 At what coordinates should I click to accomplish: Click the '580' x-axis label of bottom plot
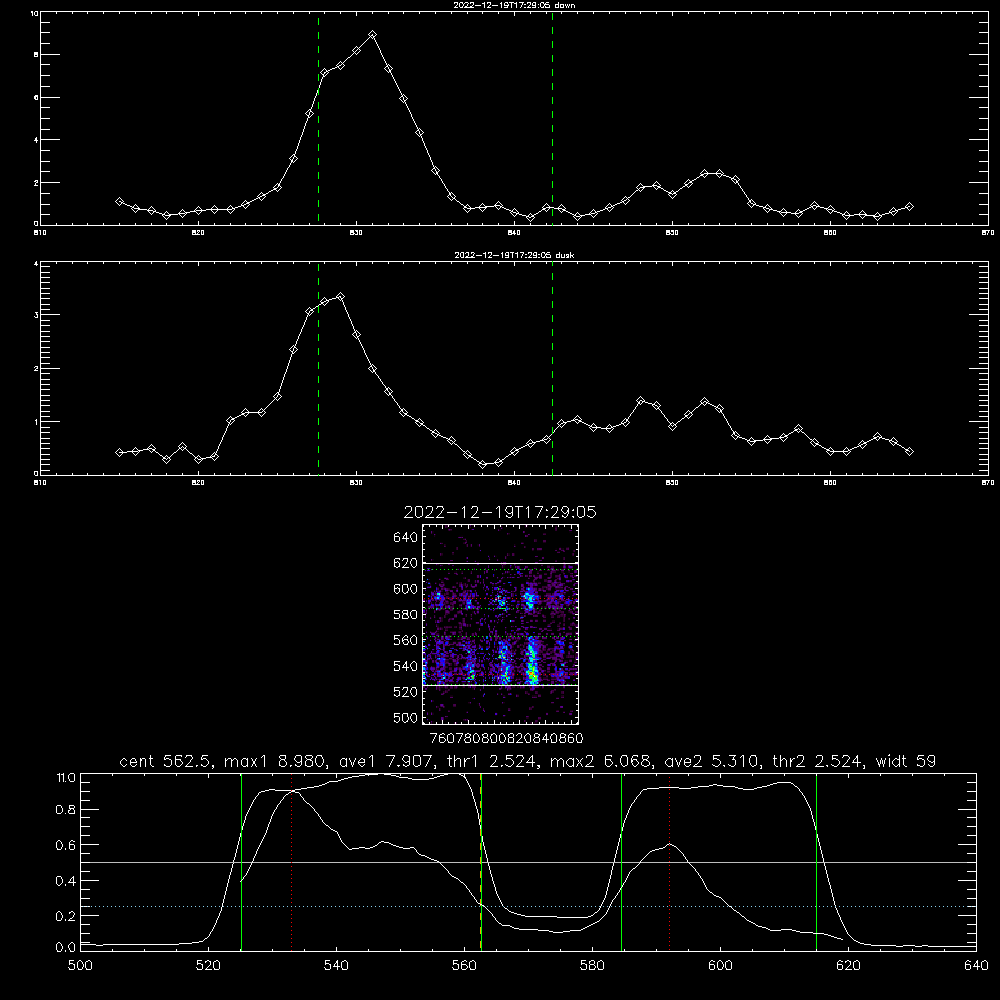tap(592, 966)
